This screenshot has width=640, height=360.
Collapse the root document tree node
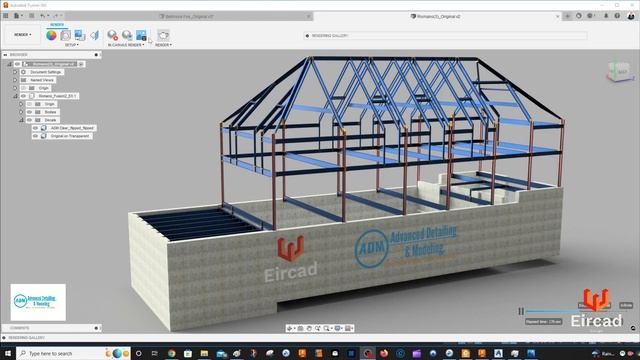coord(9,64)
